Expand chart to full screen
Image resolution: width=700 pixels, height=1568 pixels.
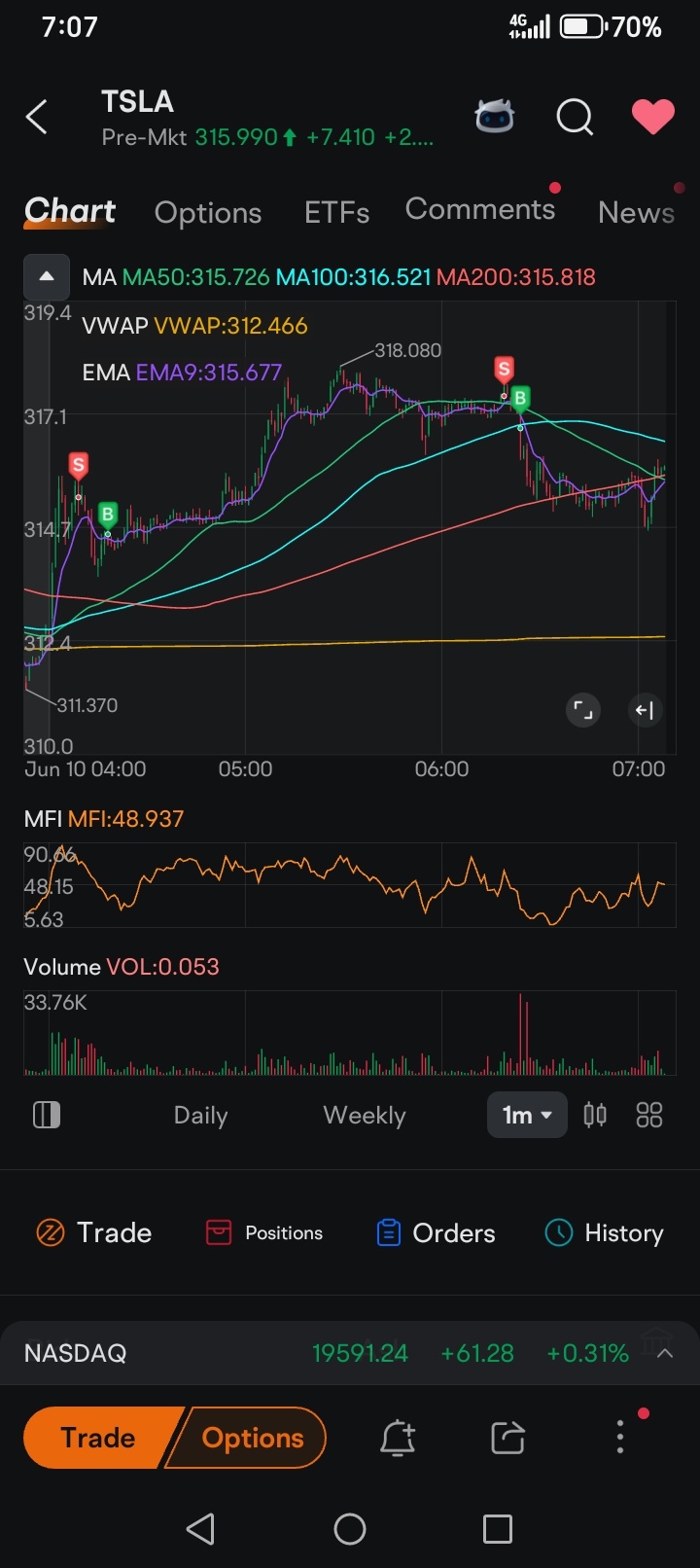pos(582,710)
